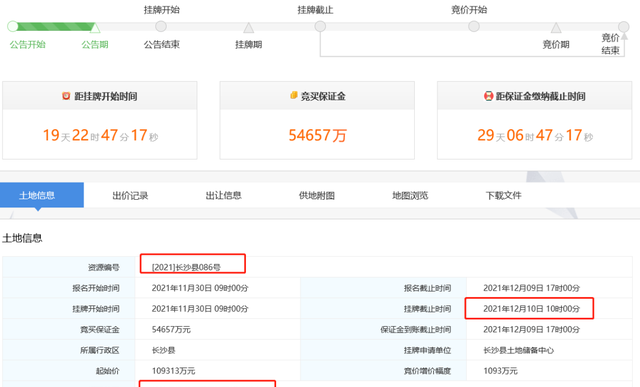The width and height of the screenshot is (640, 387).
Task: Click the 挂牌期 triangle marker
Action: (x=249, y=28)
